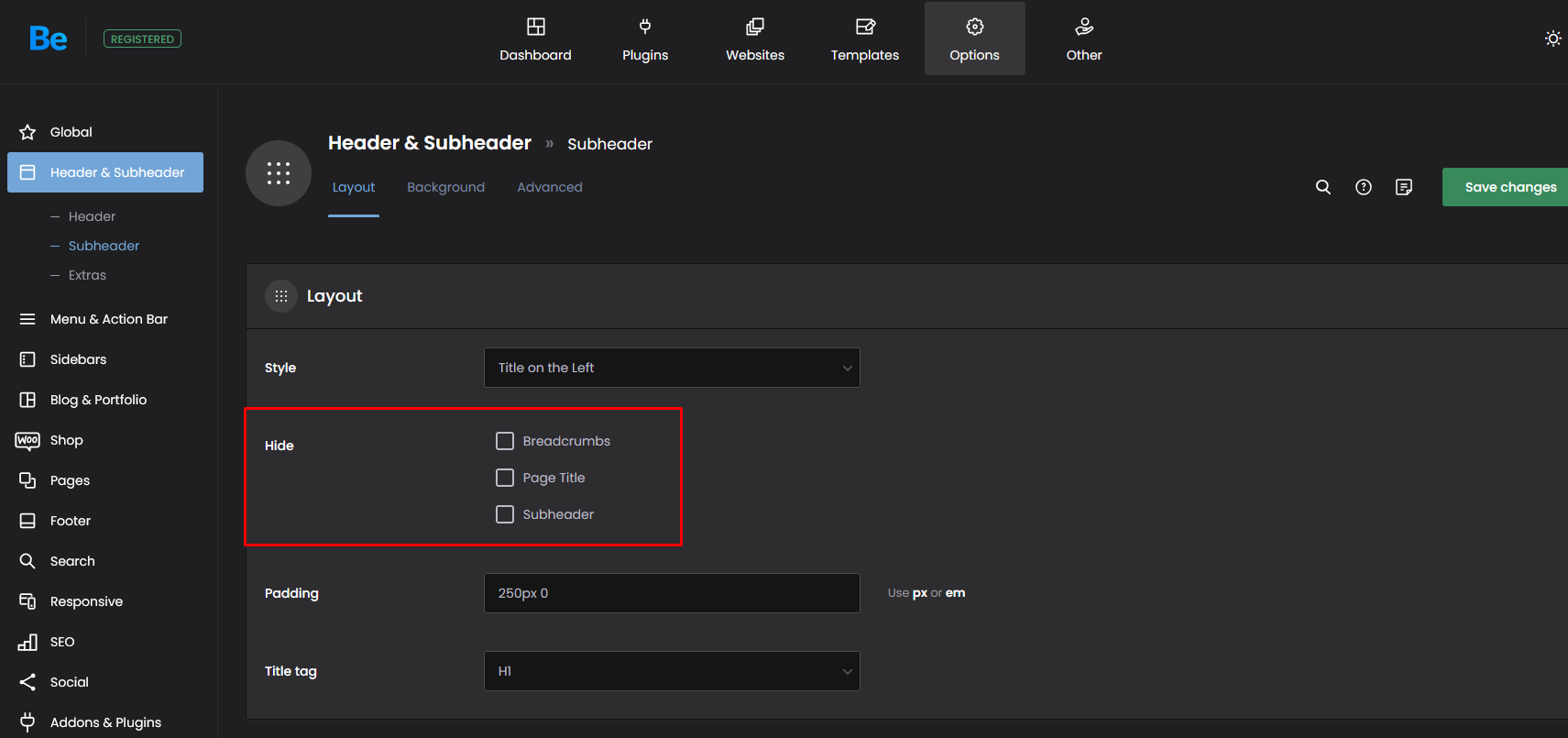
Task: Go to the Social section label
Action: (70, 682)
